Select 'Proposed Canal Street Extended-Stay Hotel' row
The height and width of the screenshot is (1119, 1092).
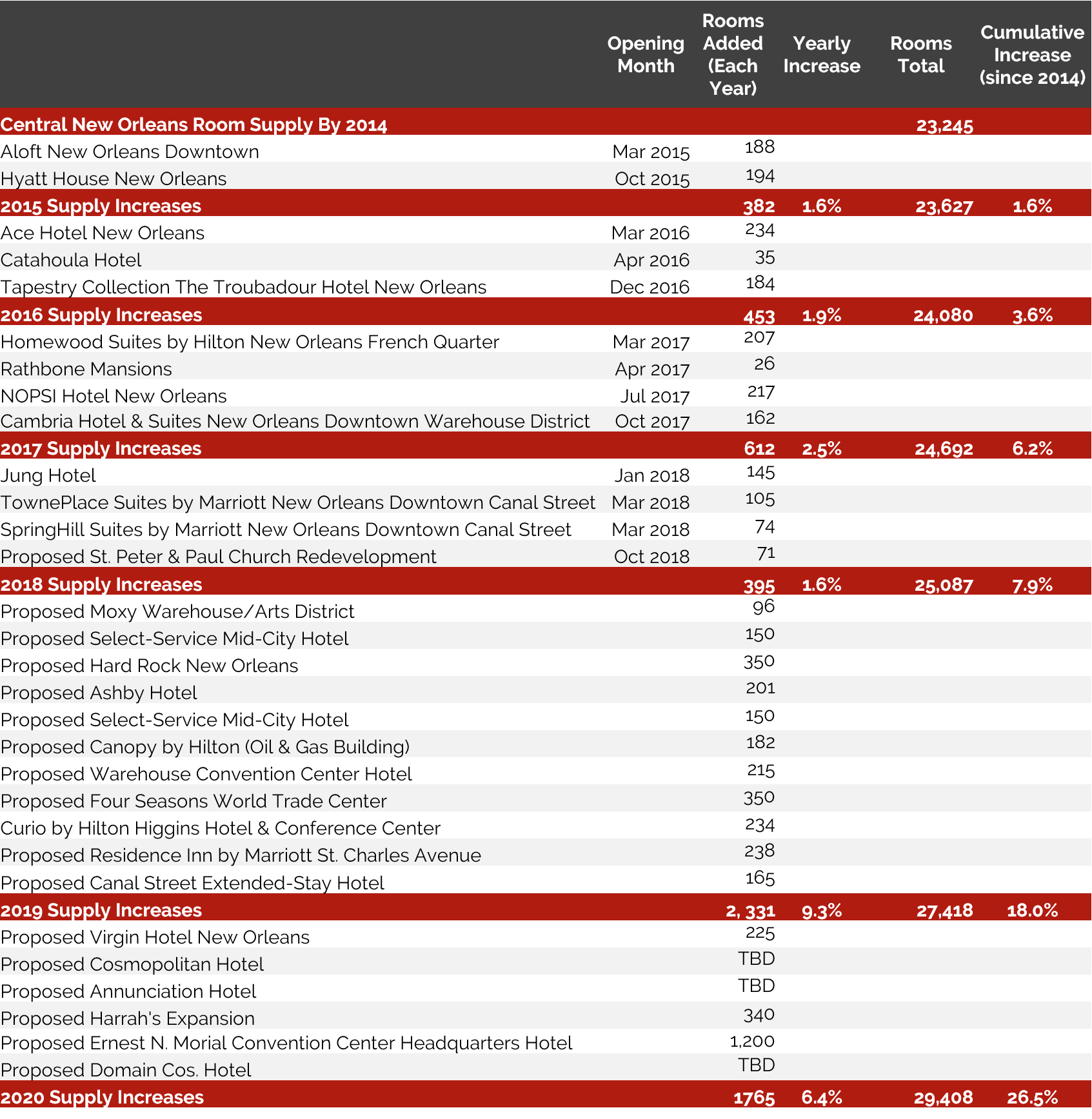pyautogui.click(x=192, y=883)
